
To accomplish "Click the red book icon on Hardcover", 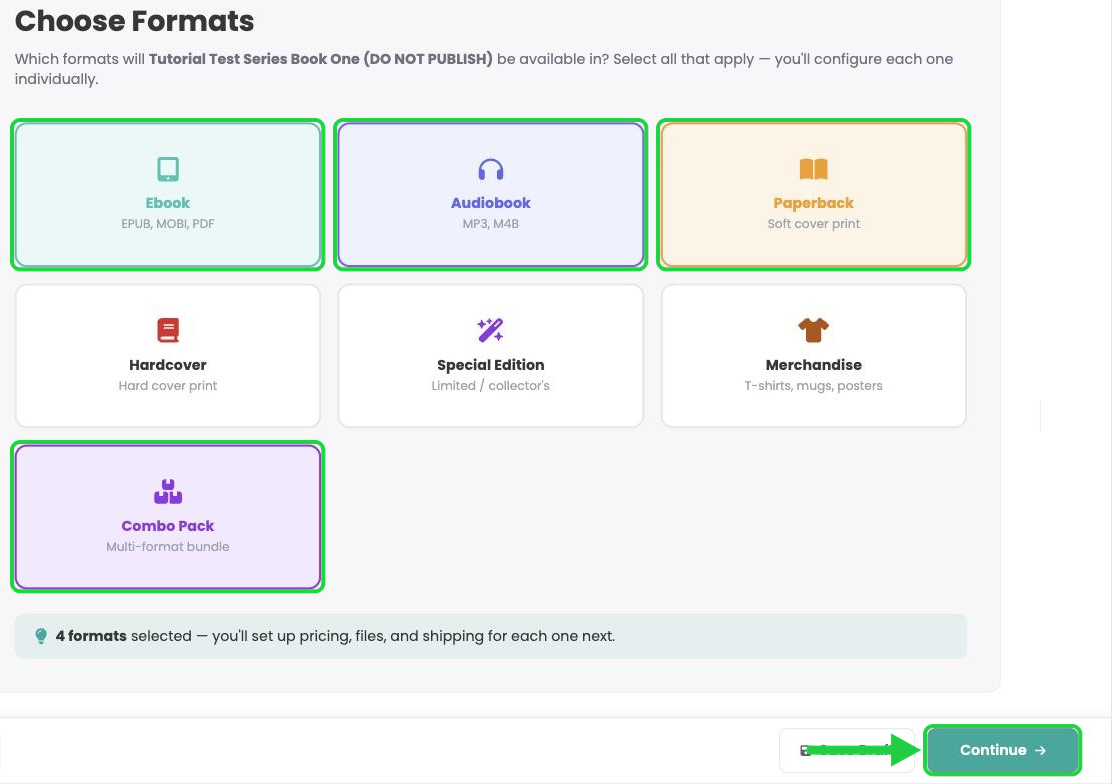I will [167, 331].
